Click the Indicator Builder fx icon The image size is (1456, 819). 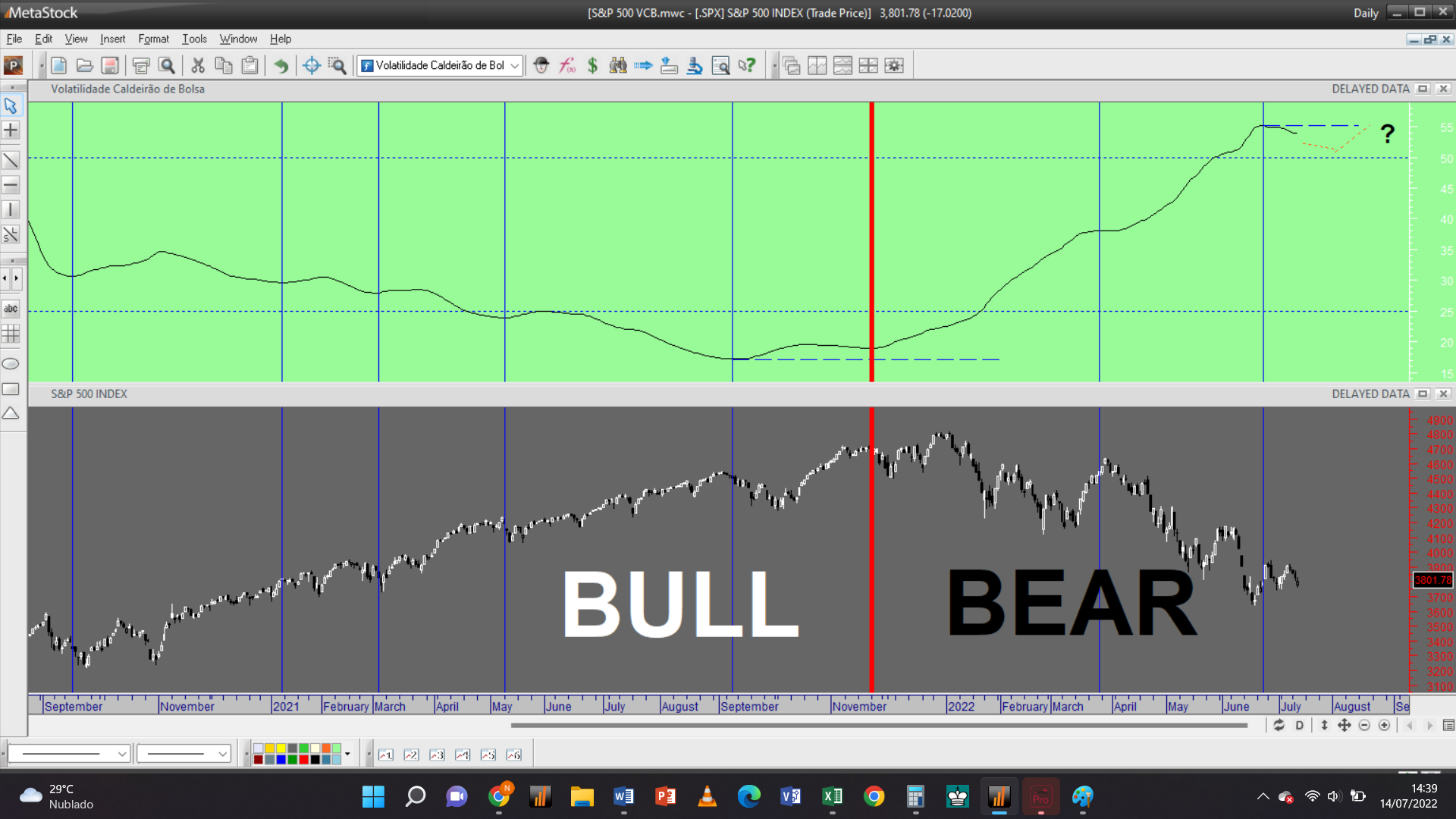click(x=566, y=66)
